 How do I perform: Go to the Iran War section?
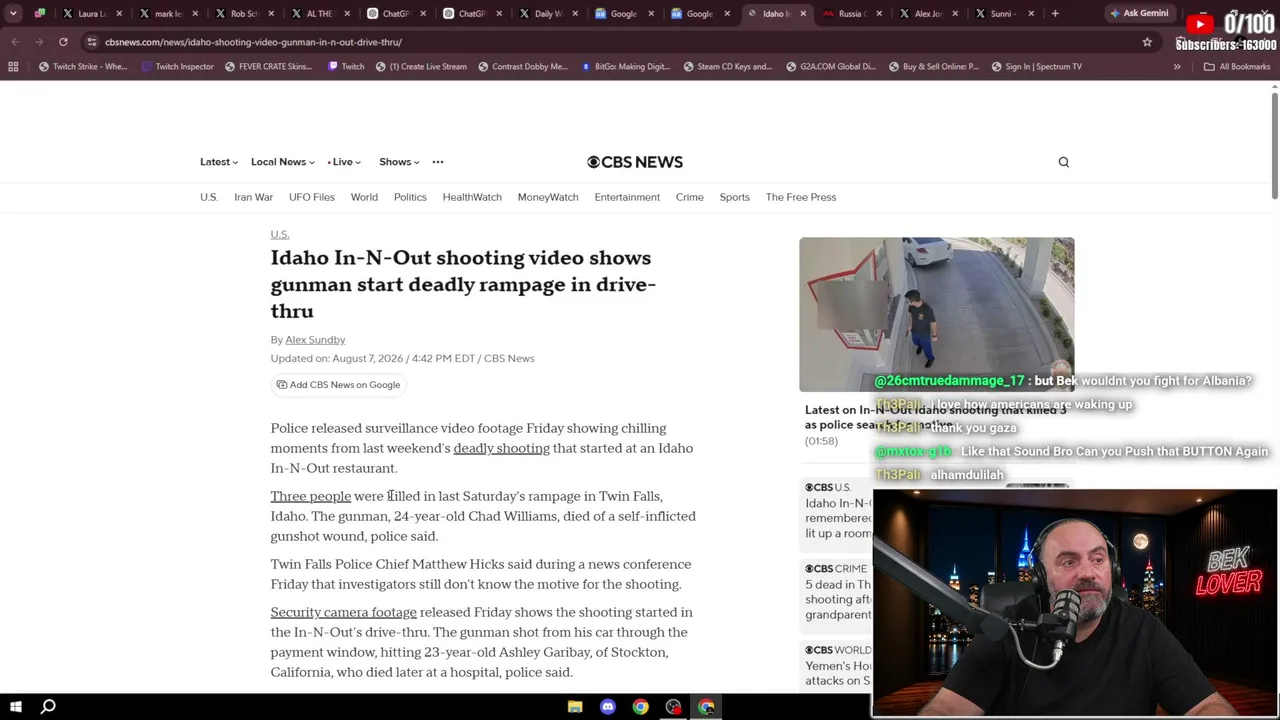pos(253,197)
